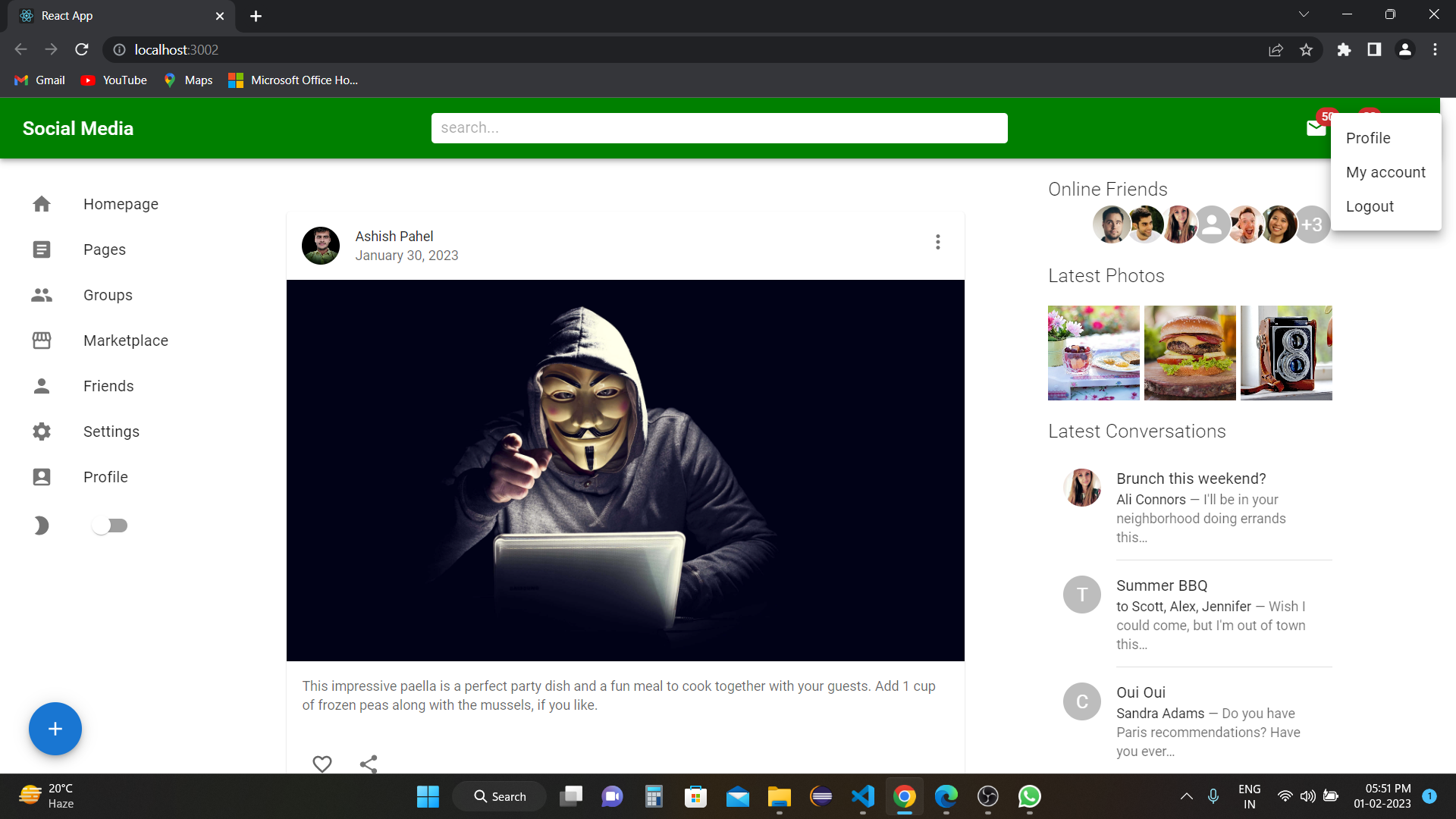Click the Pages document icon
1456x819 pixels.
point(42,249)
